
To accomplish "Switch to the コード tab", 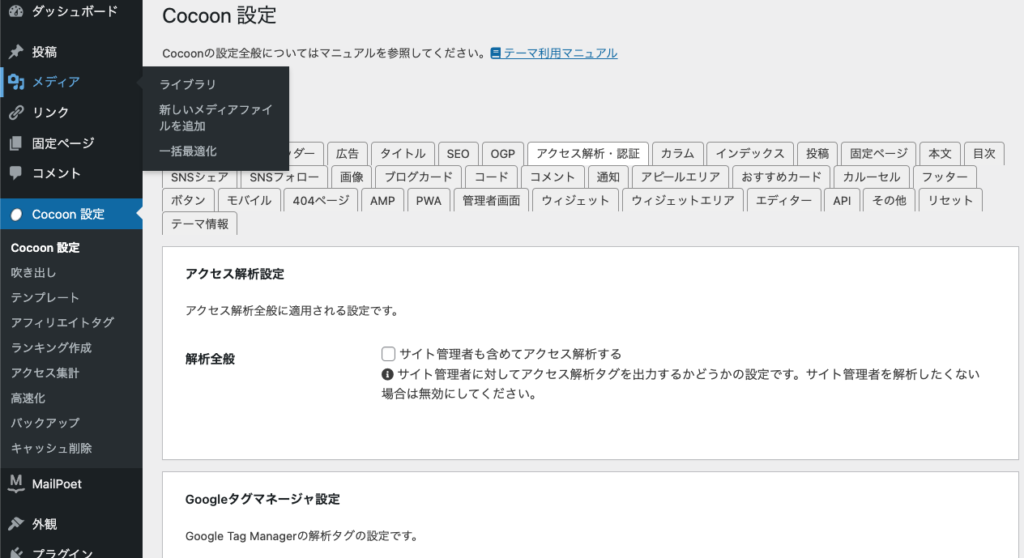I will [491, 177].
